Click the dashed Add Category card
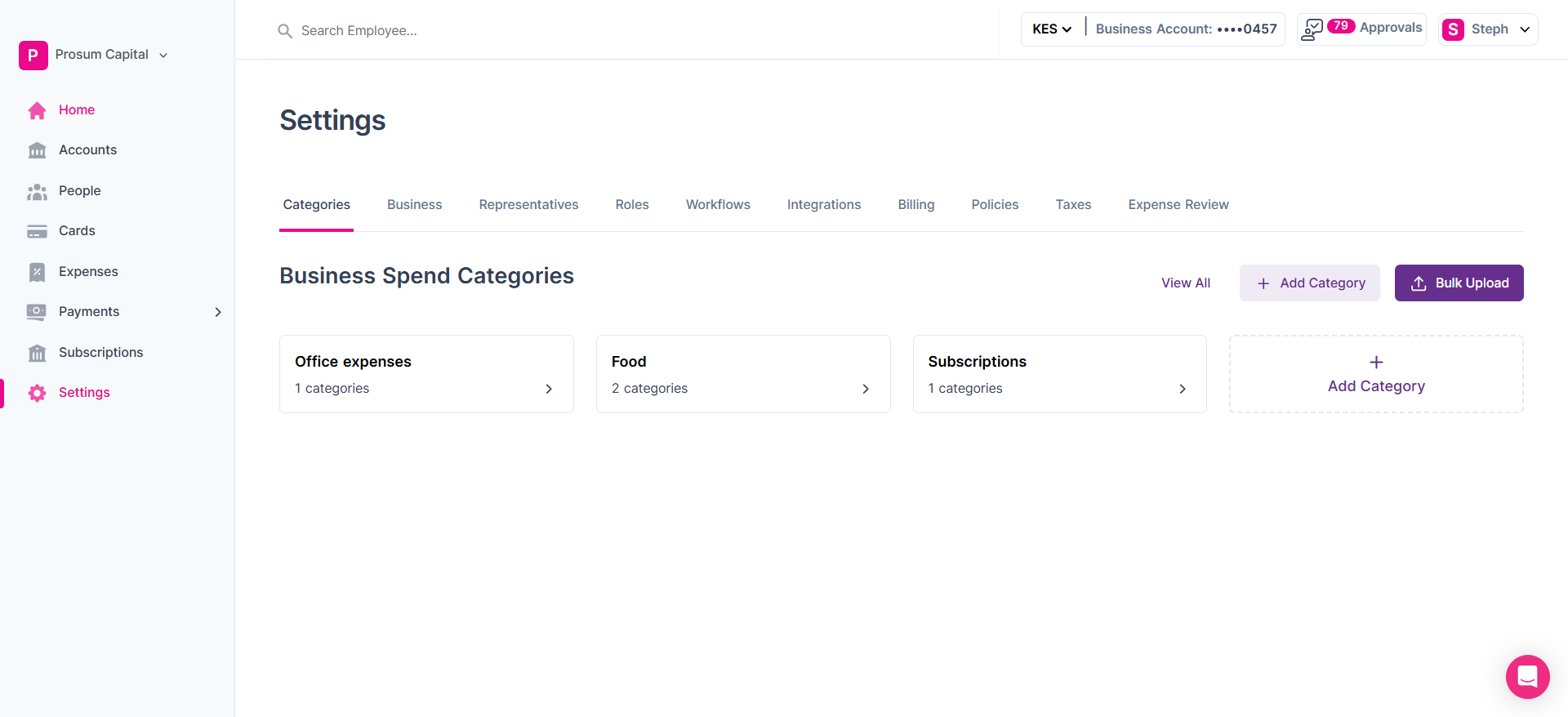 click(x=1375, y=374)
